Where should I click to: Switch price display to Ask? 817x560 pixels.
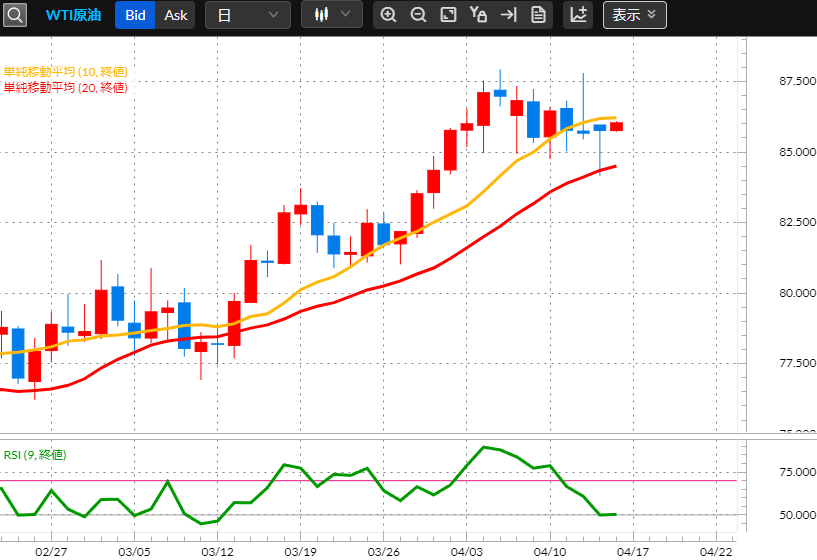click(176, 15)
